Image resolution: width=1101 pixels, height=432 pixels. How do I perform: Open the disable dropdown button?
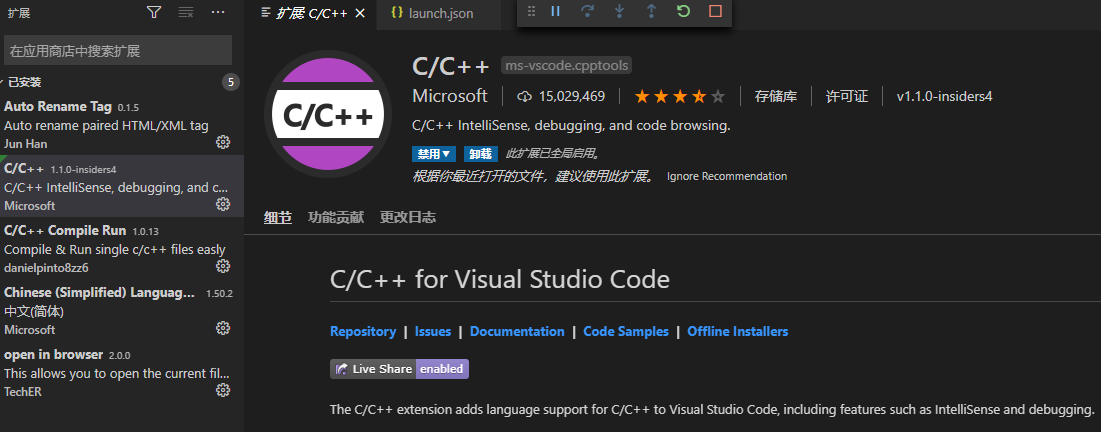pyautogui.click(x=434, y=154)
